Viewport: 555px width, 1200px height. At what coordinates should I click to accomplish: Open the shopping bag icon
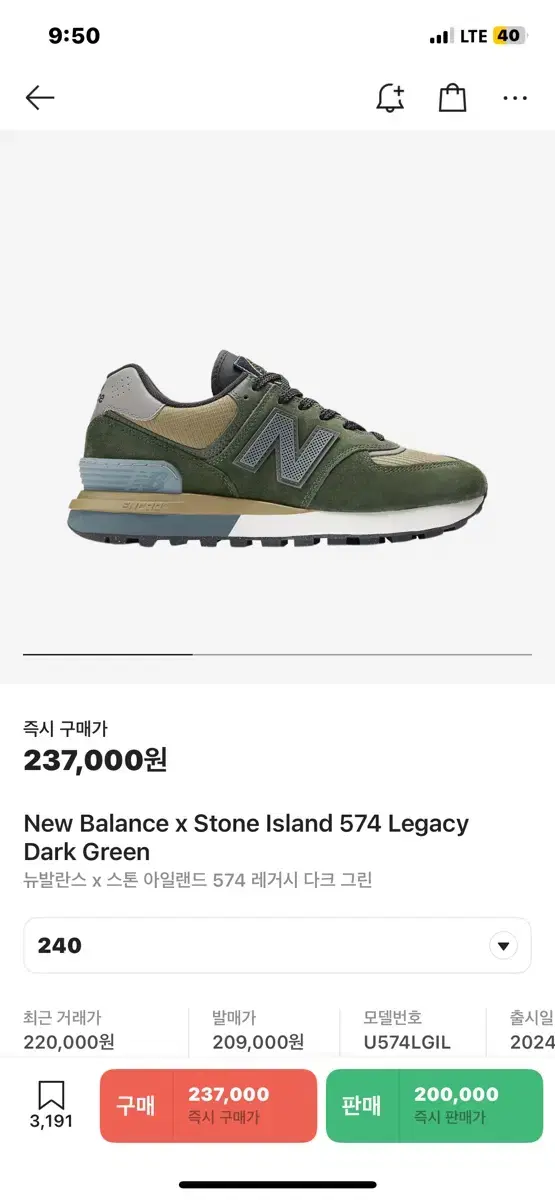click(x=453, y=97)
